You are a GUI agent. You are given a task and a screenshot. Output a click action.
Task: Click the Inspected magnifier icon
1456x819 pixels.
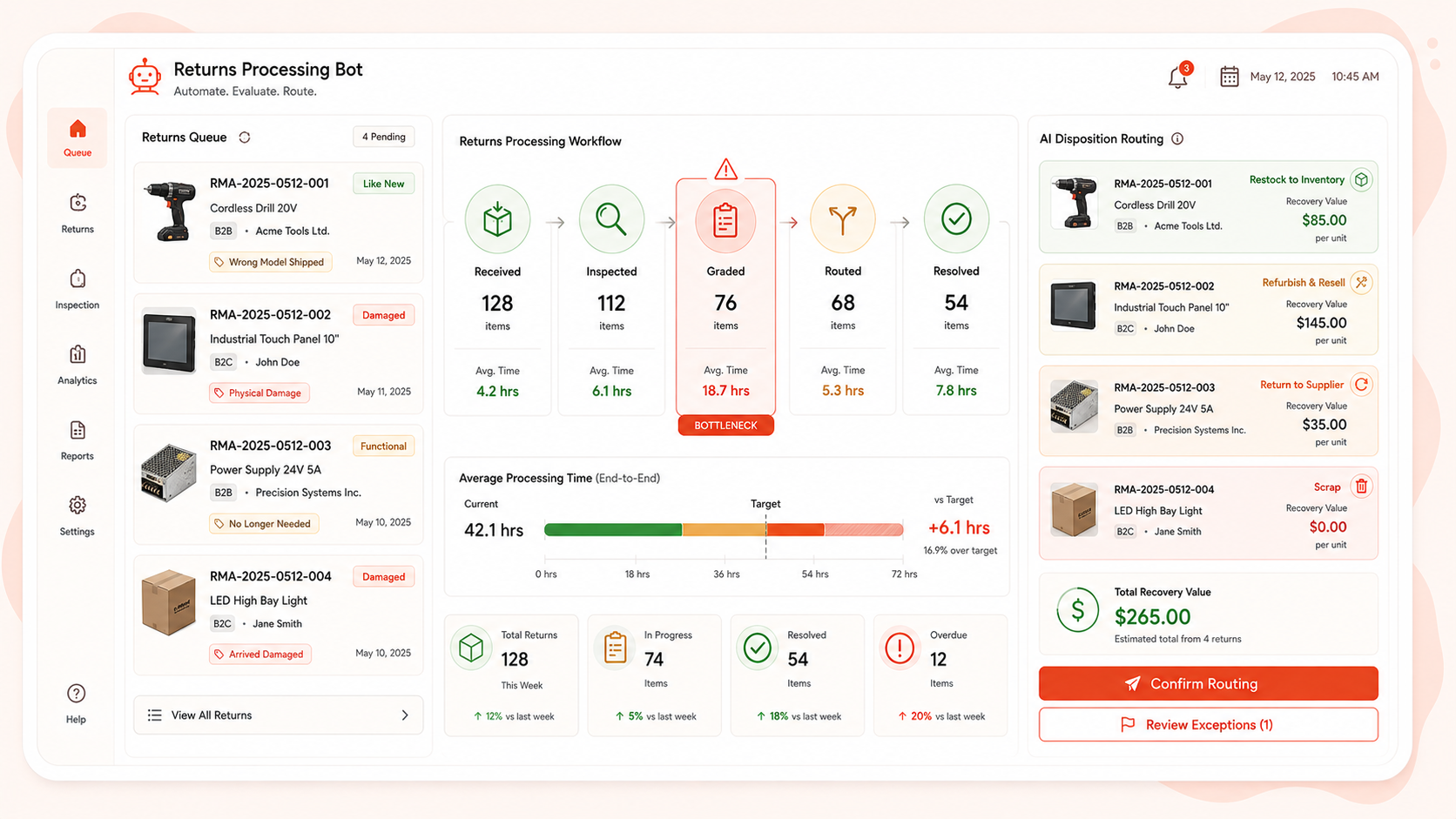tap(611, 219)
